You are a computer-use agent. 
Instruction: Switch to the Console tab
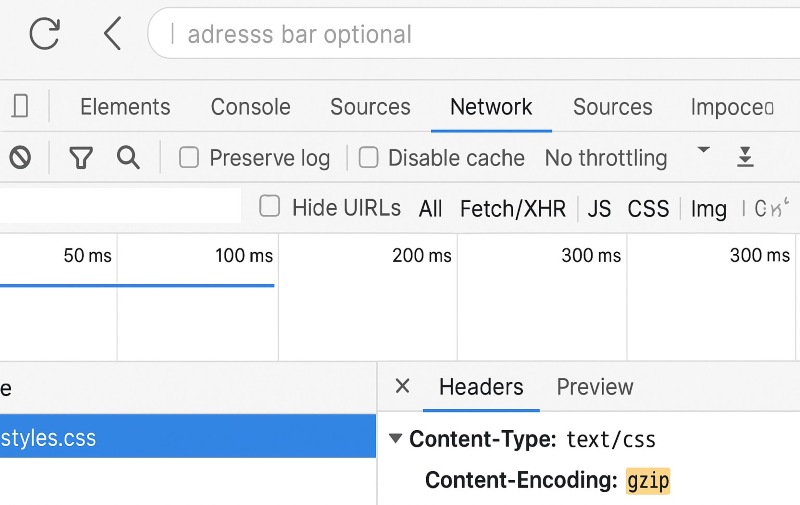pos(251,107)
